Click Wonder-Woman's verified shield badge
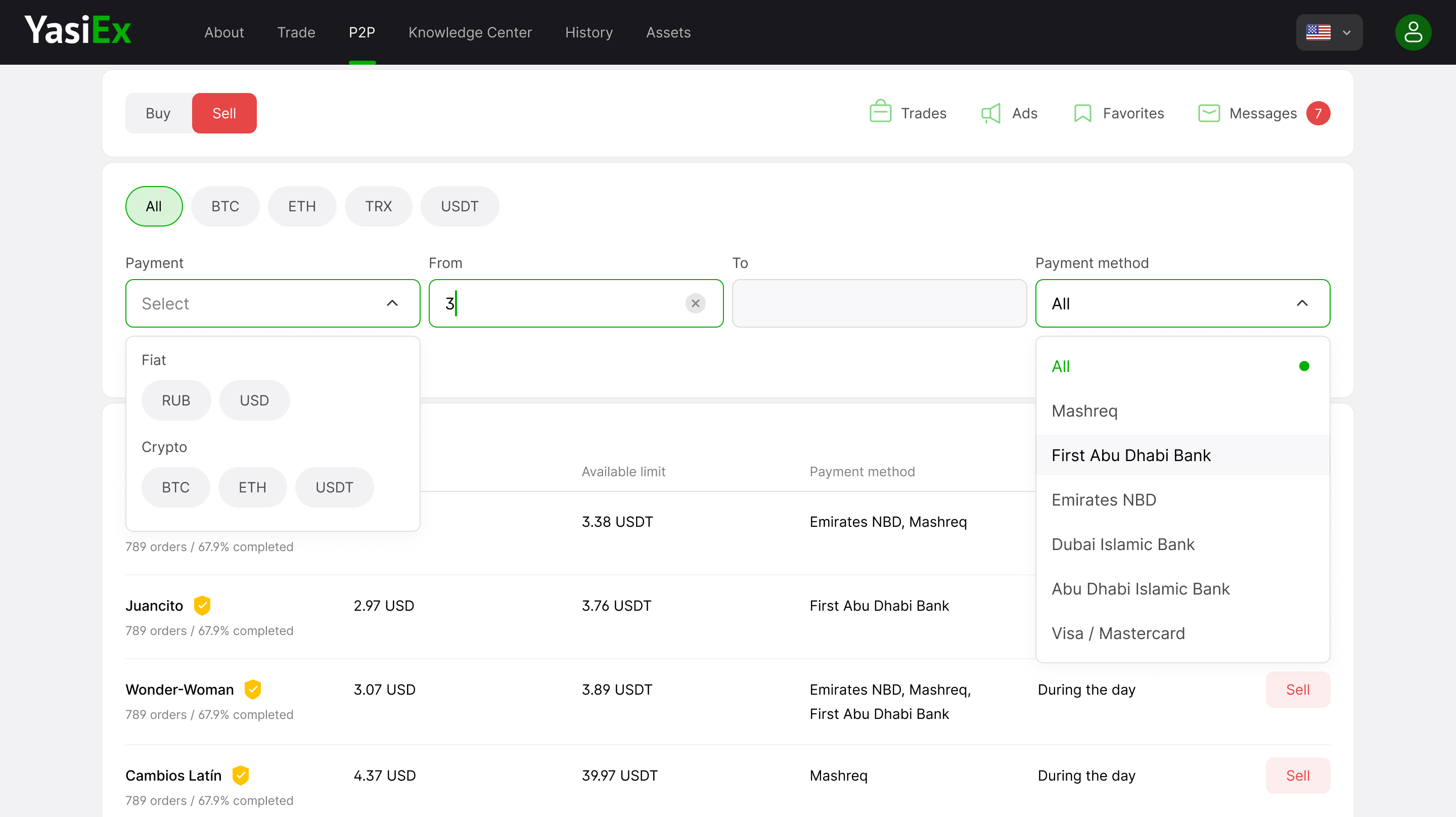Image resolution: width=1456 pixels, height=817 pixels. (x=253, y=689)
